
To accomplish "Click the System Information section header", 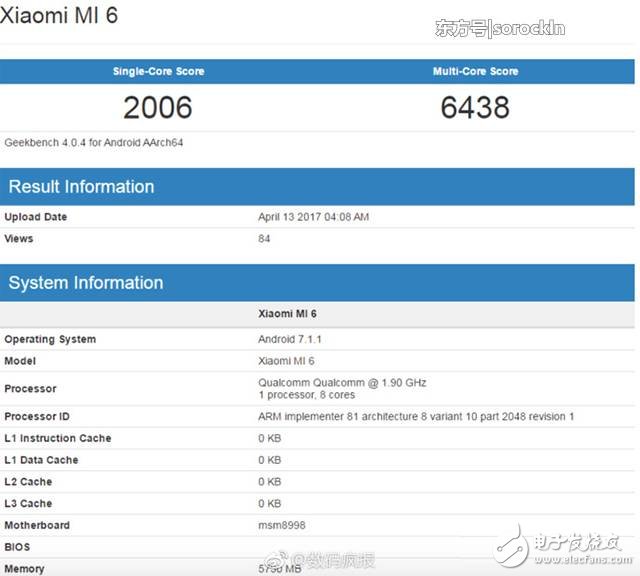I will coord(85,283).
